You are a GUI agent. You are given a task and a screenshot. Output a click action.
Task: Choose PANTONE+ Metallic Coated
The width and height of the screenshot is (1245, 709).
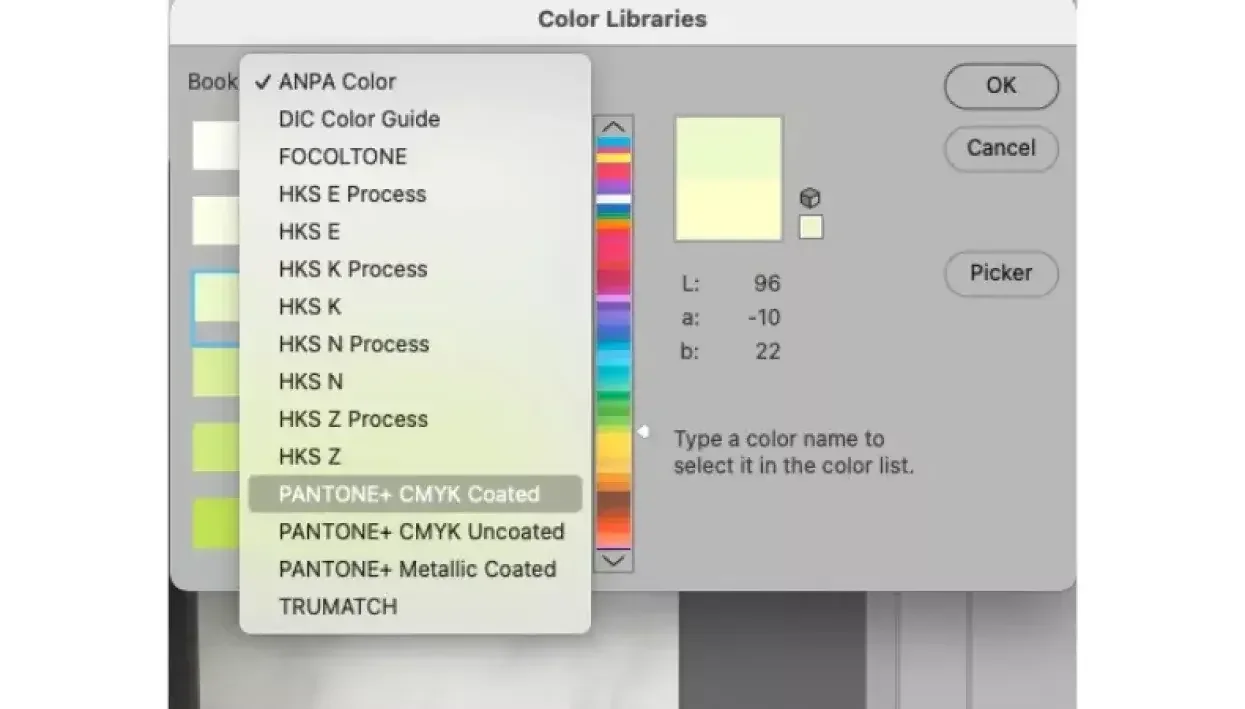(417, 569)
